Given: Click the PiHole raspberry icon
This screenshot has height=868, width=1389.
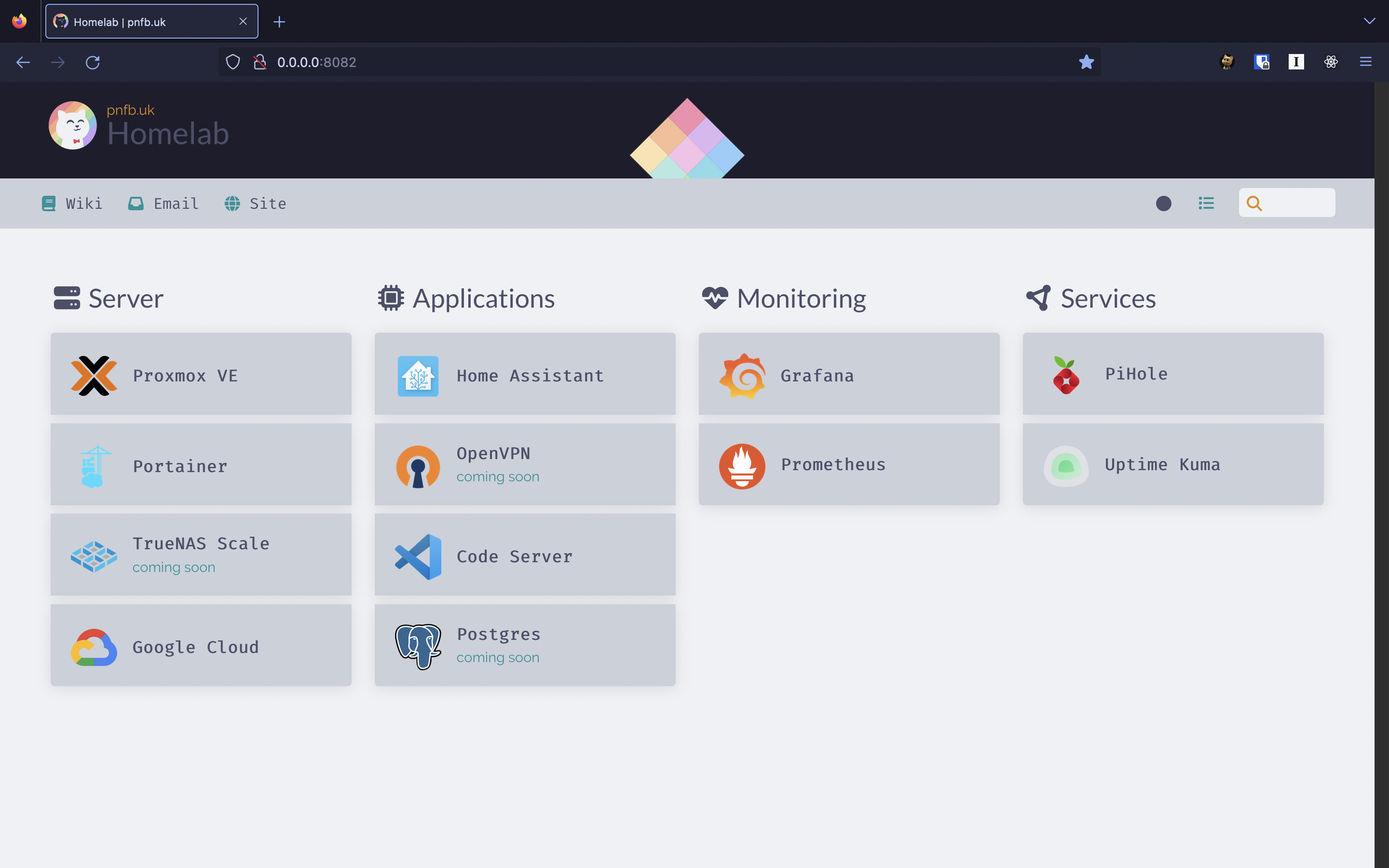Looking at the screenshot, I should click(1066, 376).
